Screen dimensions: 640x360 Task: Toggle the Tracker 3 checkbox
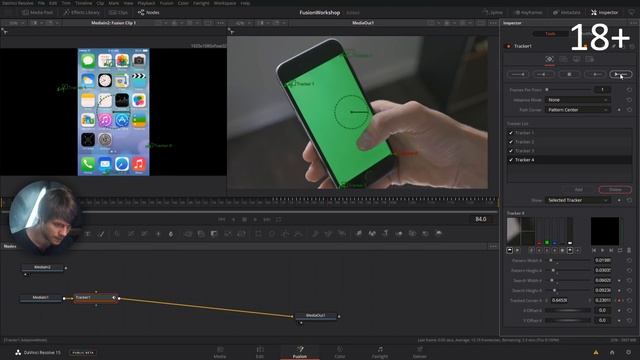tap(511, 151)
